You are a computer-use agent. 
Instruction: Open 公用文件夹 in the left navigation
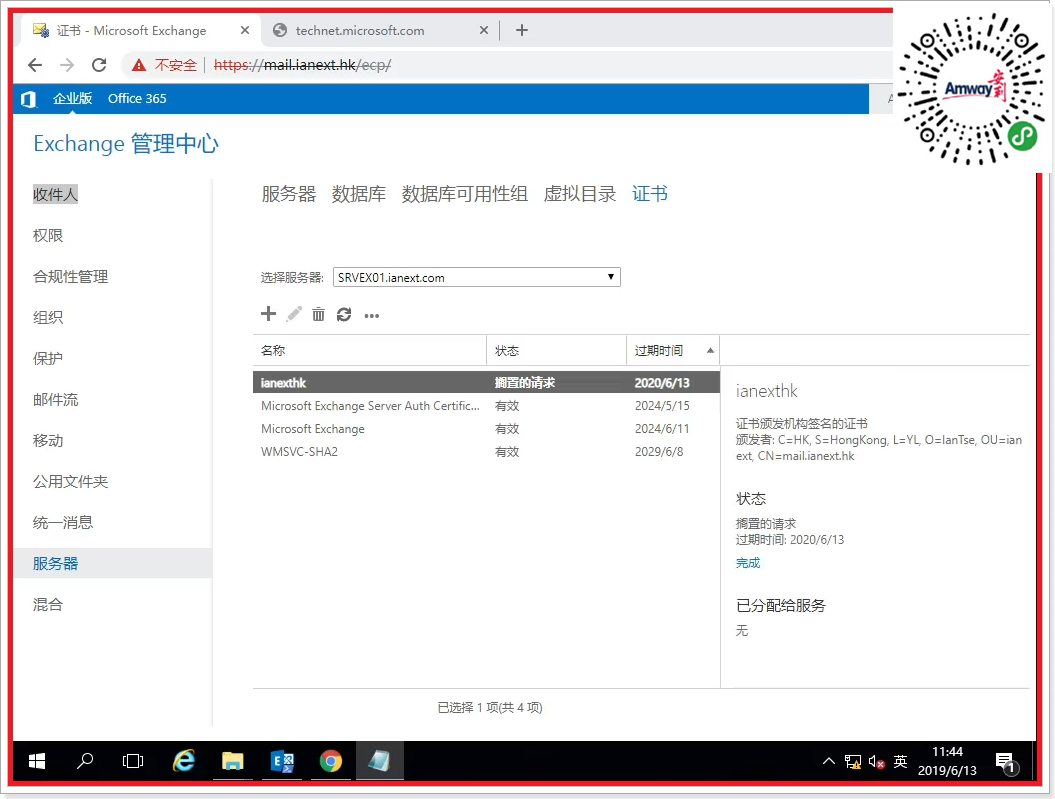tap(71, 482)
